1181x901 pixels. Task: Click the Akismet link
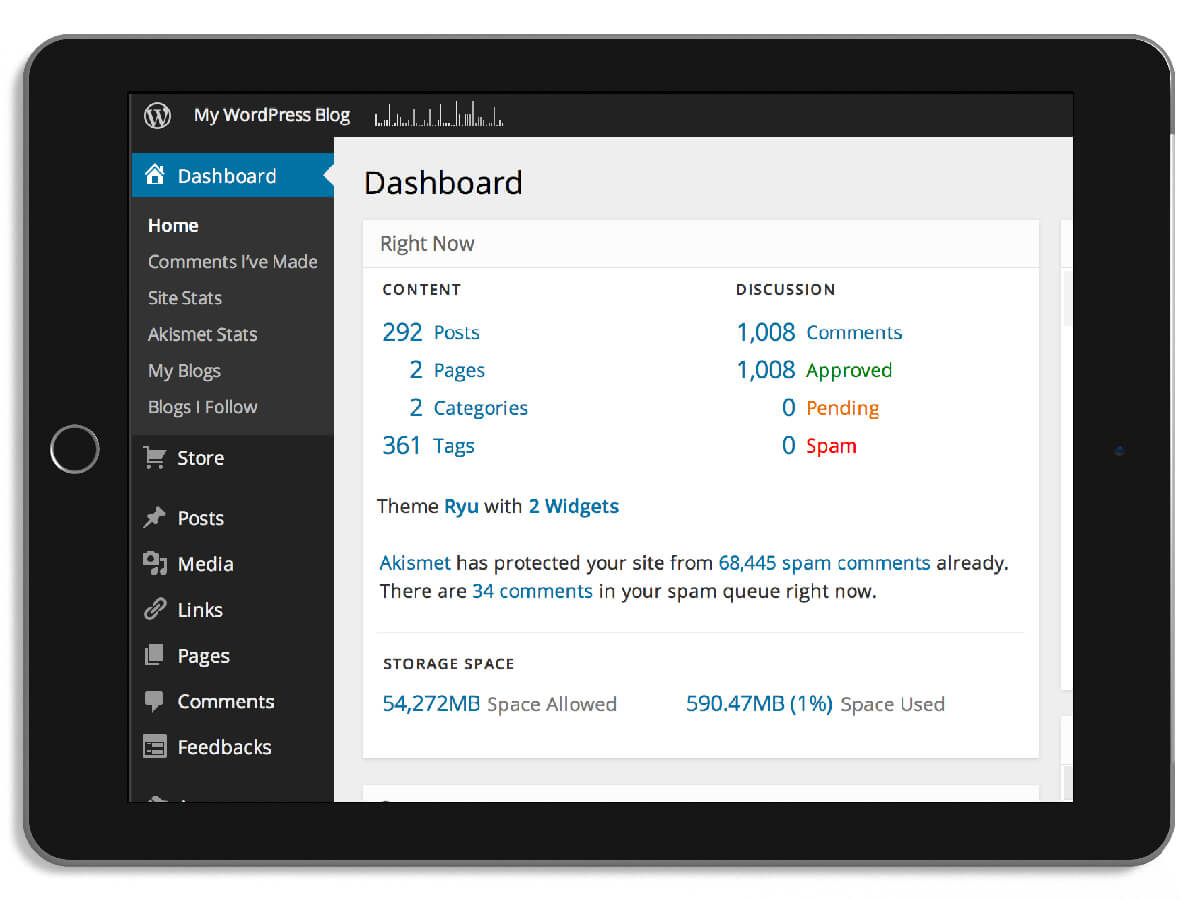point(415,563)
